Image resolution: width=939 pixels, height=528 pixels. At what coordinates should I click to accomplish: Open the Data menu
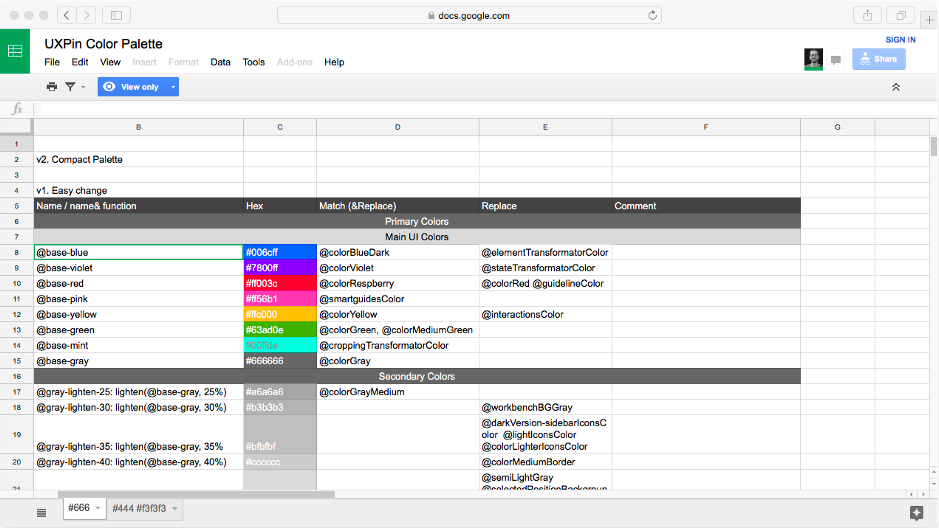[220, 62]
